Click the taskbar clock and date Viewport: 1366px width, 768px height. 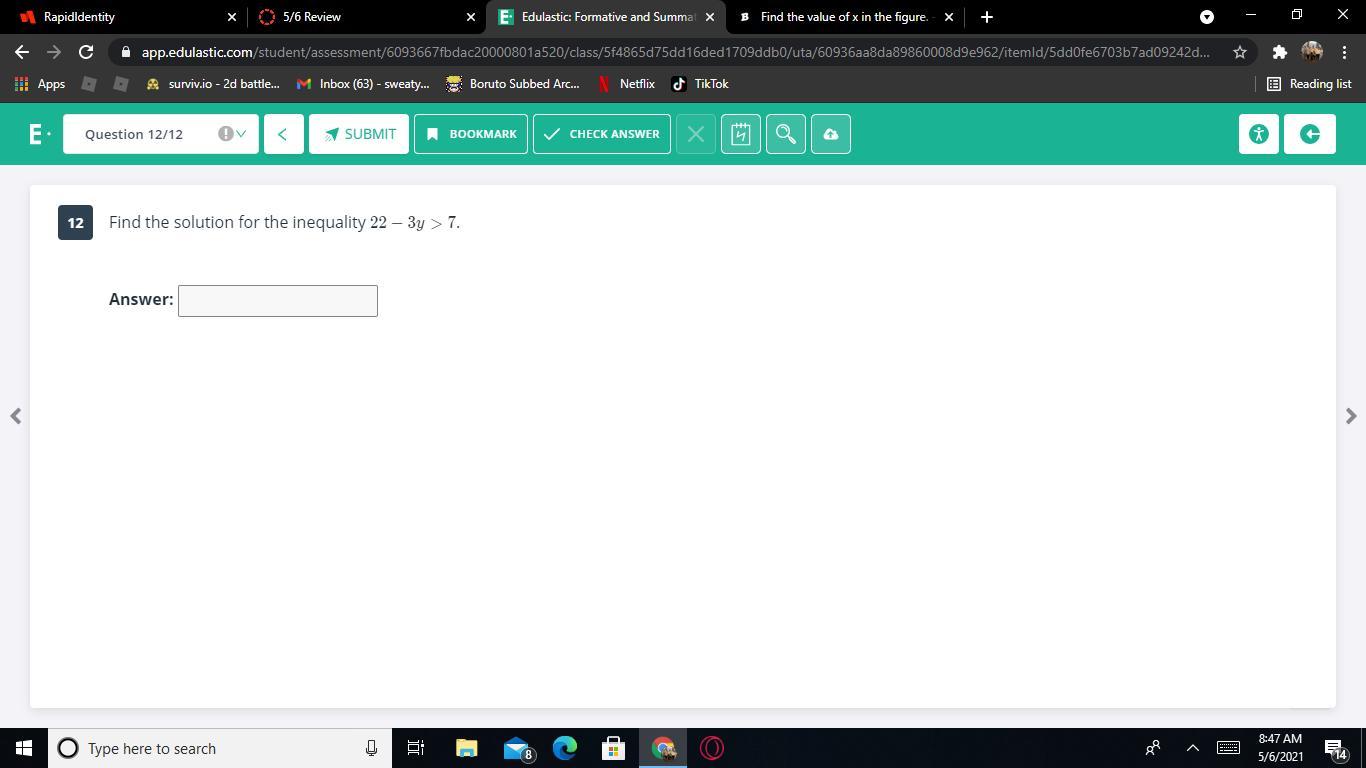pos(1279,748)
